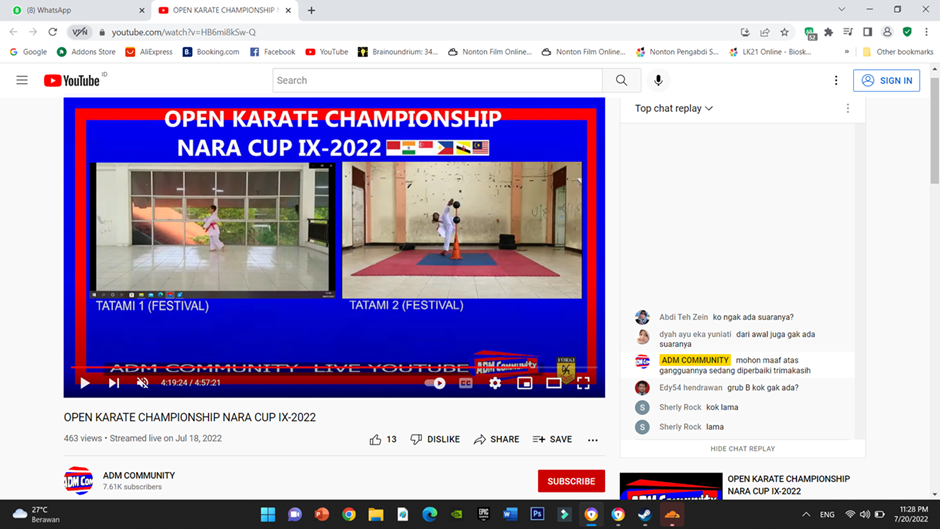Skip to the next video
Screen dimensions: 940x529
pyautogui.click(x=114, y=383)
